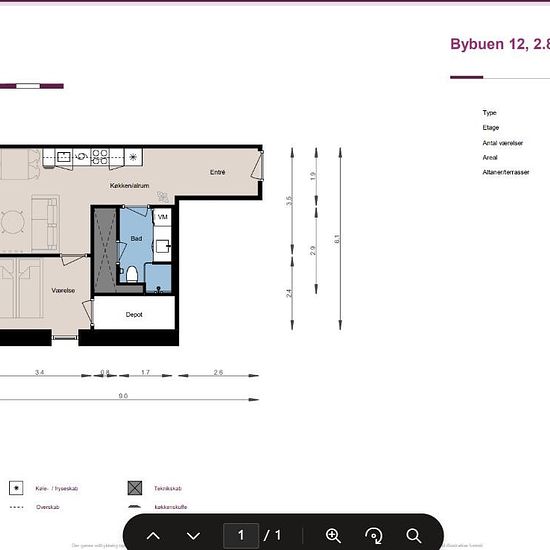Go to previous page with up chevron
This screenshot has width=550, height=550.
[x=153, y=535]
